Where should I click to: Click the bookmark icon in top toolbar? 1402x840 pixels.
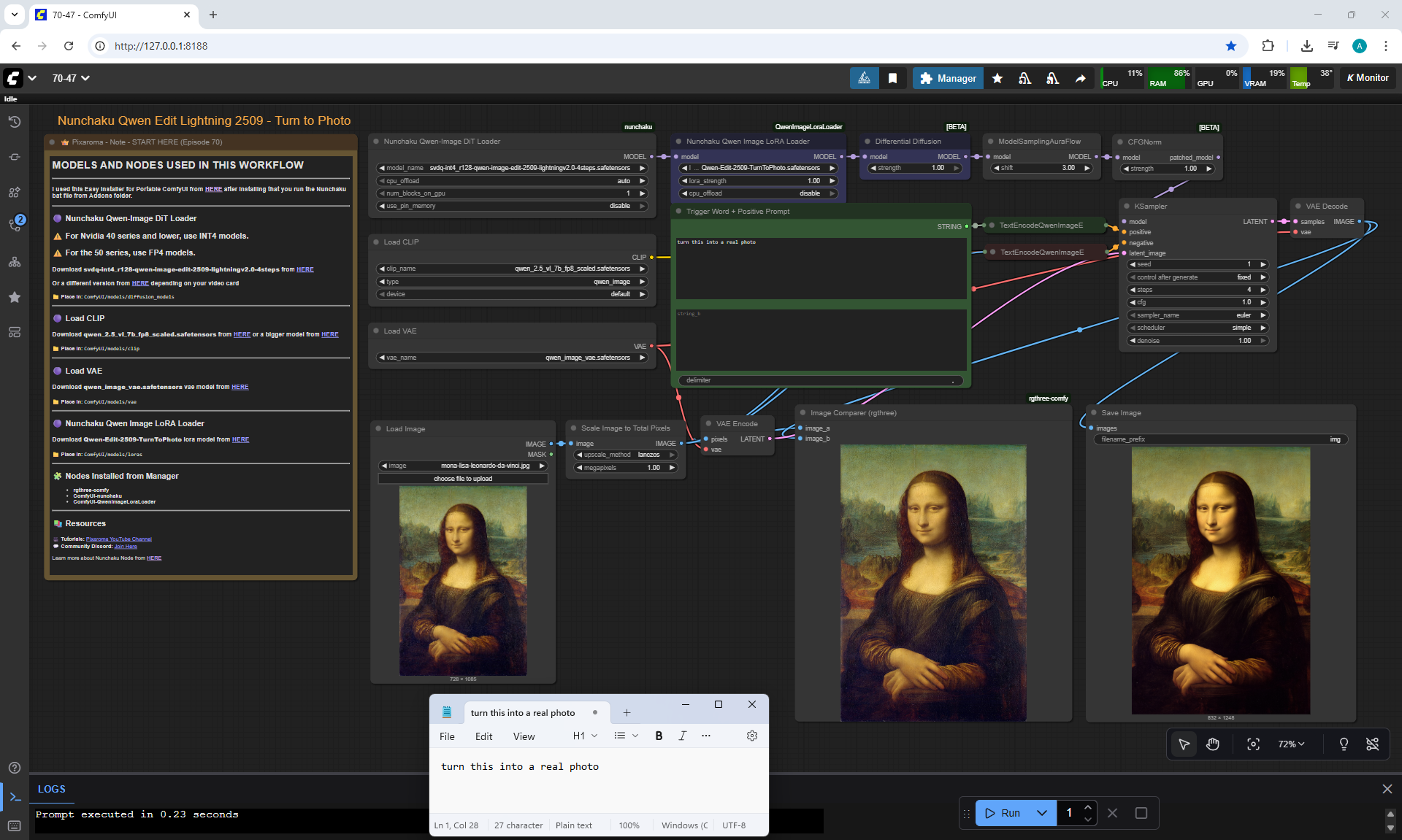click(x=892, y=78)
